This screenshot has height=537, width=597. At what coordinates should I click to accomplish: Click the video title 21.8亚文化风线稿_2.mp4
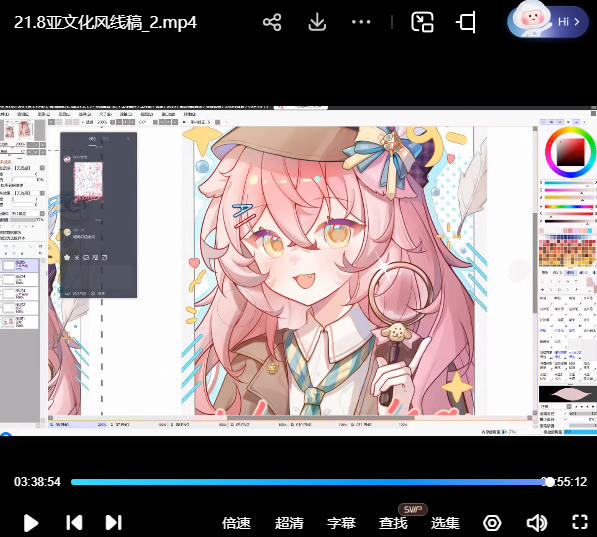[105, 22]
